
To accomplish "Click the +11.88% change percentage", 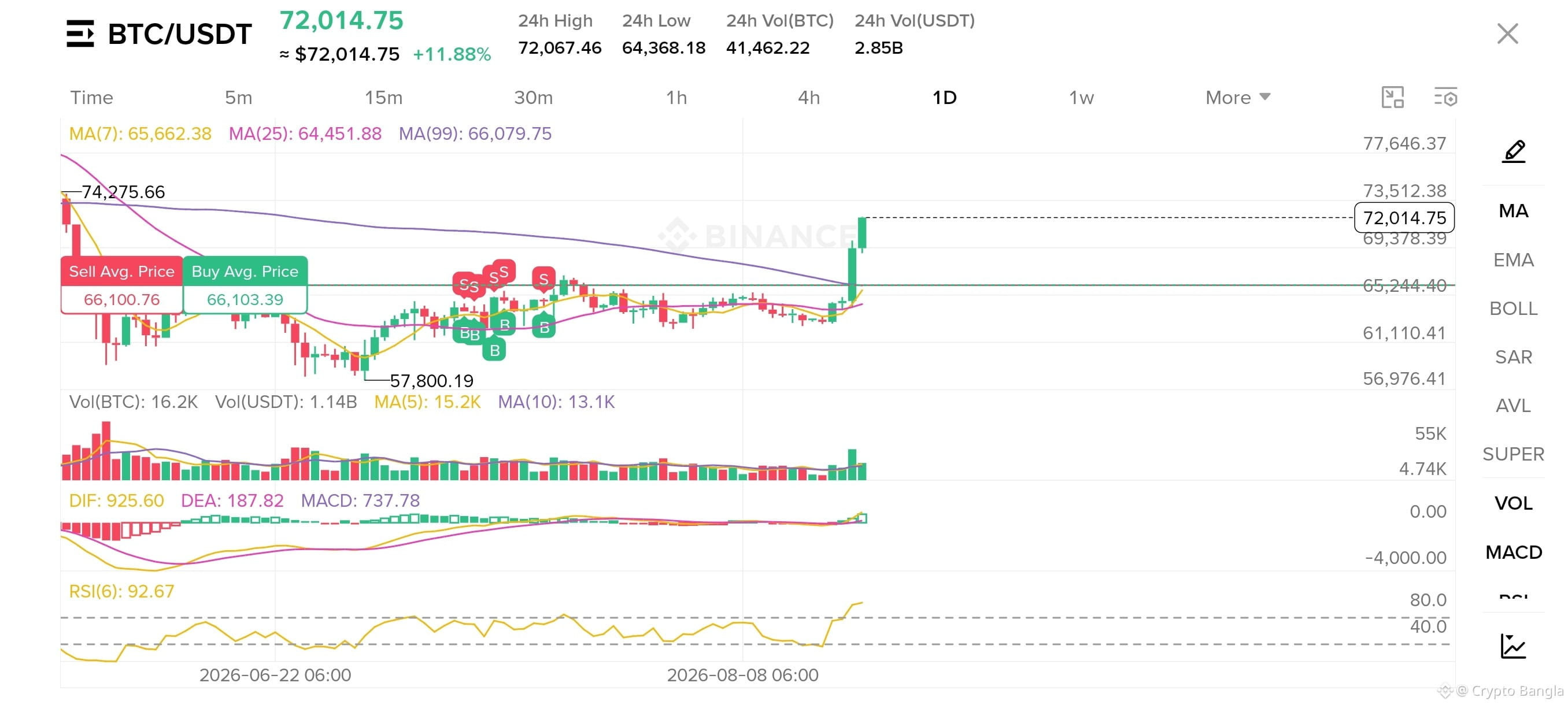I will (452, 54).
